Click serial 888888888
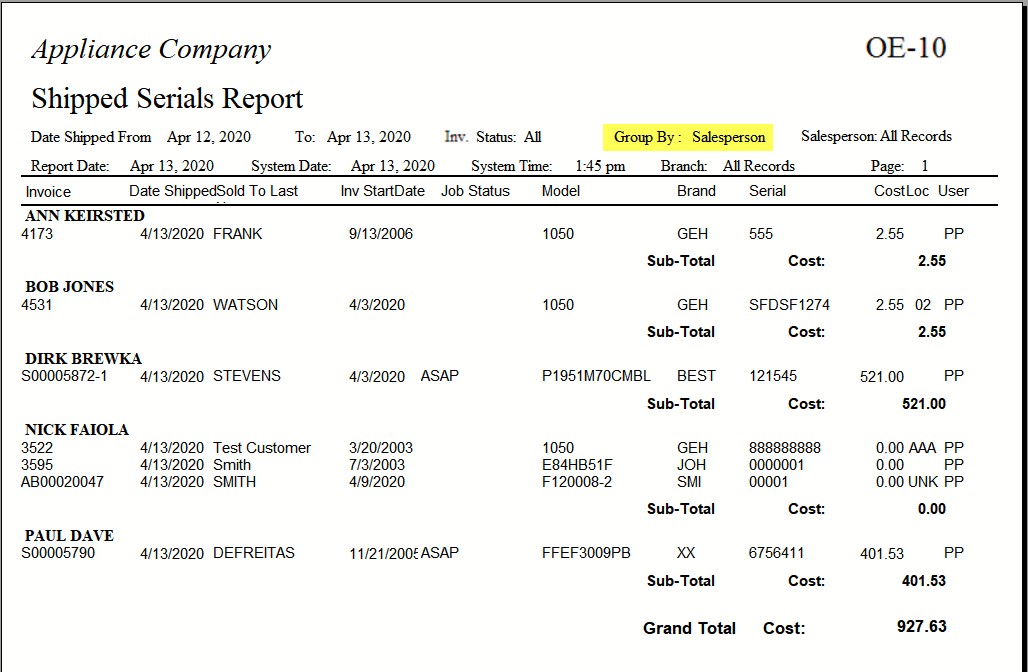Viewport: 1028px width, 672px height. click(785, 448)
